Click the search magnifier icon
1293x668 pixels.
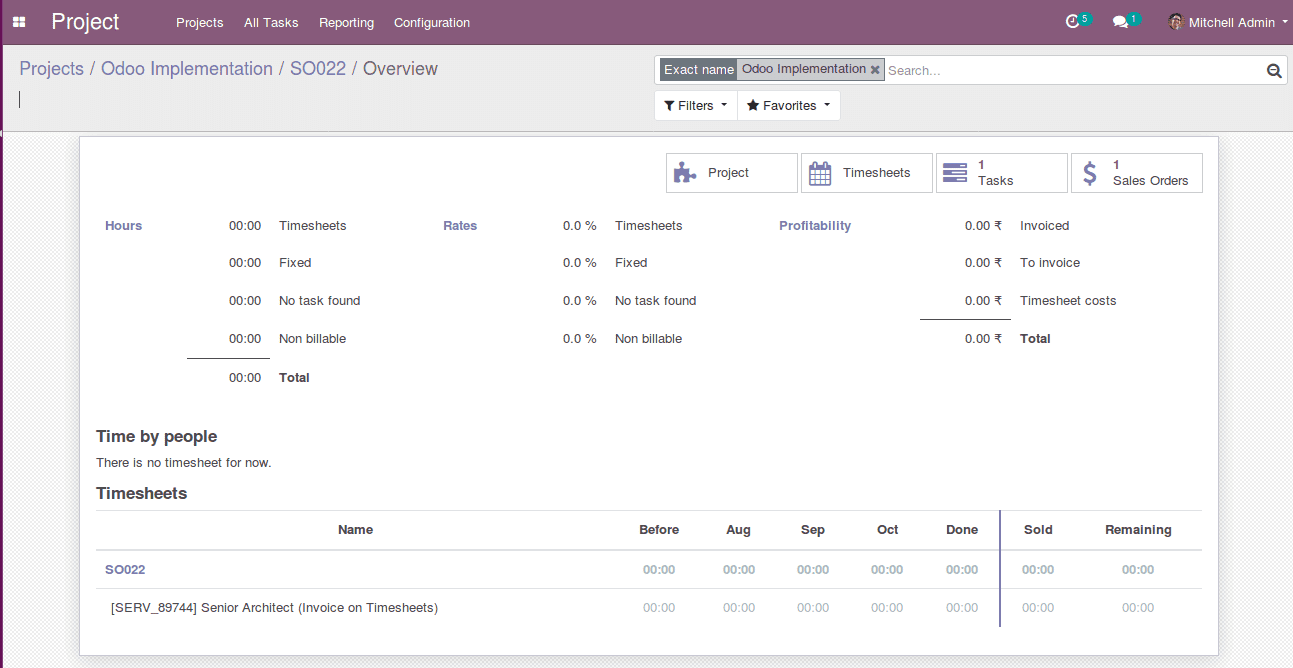(1274, 71)
